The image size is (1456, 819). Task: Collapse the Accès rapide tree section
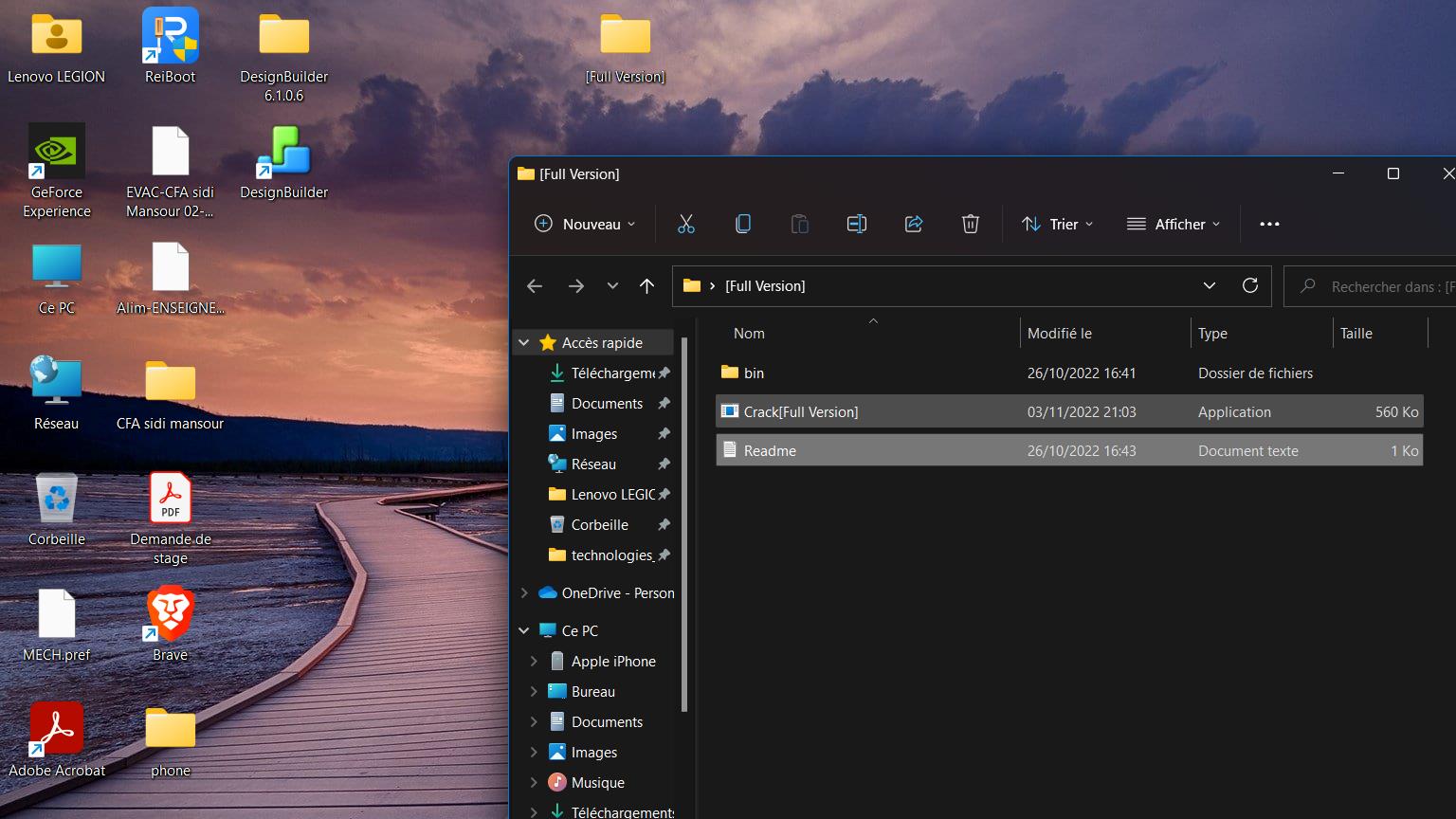[524, 342]
